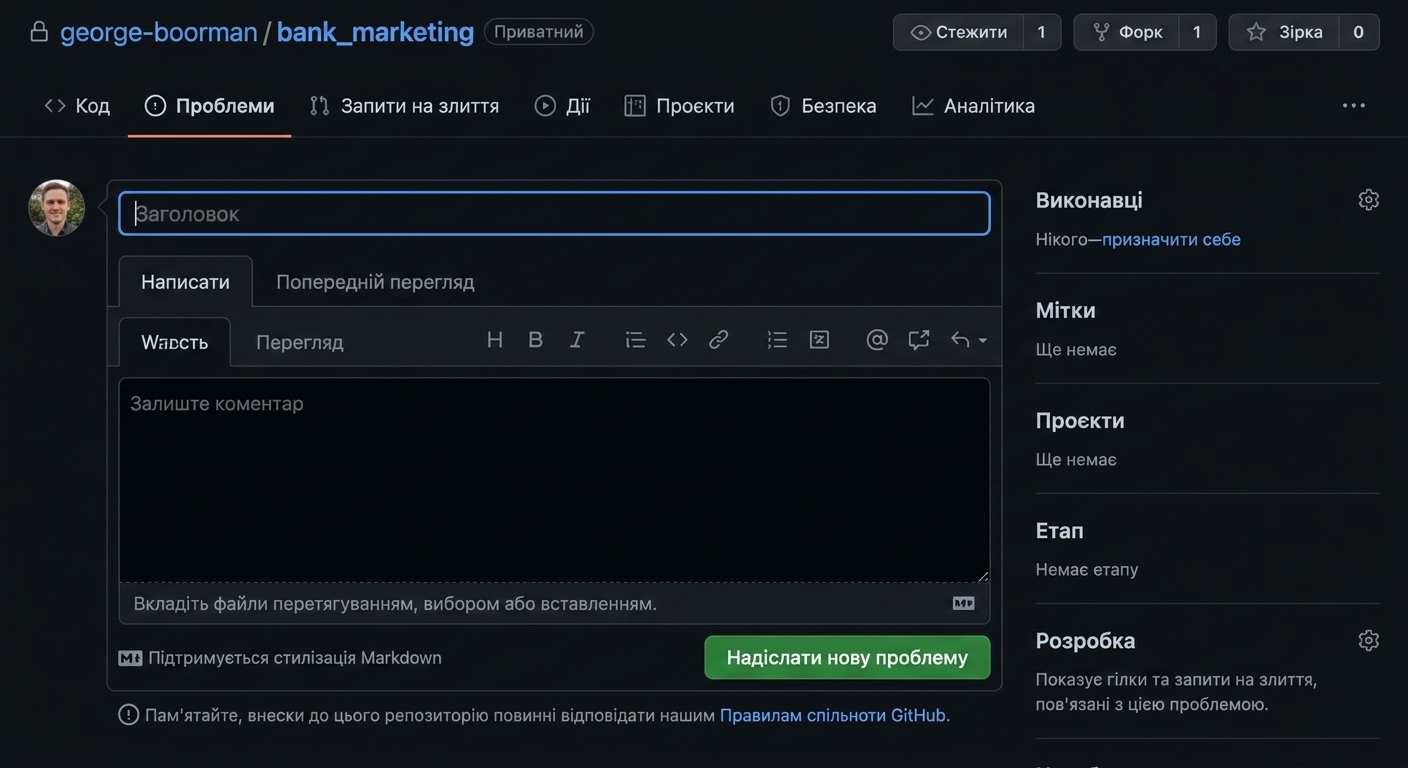This screenshot has width=1408, height=768.
Task: Focus the Заголовок title field
Action: (554, 213)
